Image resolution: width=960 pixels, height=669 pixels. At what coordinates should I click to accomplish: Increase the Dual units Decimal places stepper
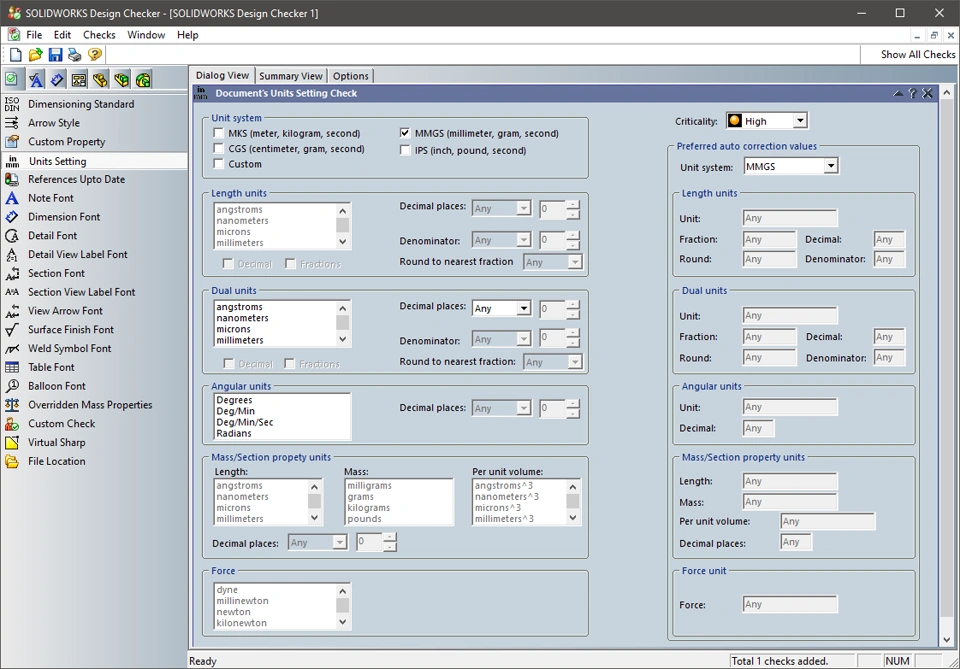coord(572,304)
